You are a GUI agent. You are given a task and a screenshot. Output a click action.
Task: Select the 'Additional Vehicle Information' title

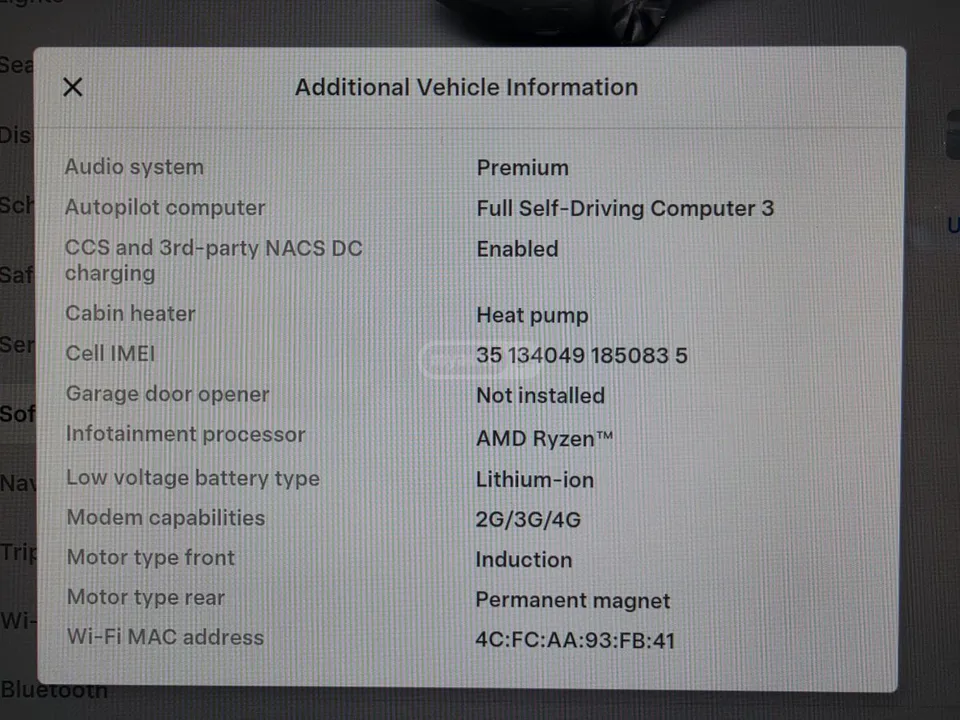[467, 88]
